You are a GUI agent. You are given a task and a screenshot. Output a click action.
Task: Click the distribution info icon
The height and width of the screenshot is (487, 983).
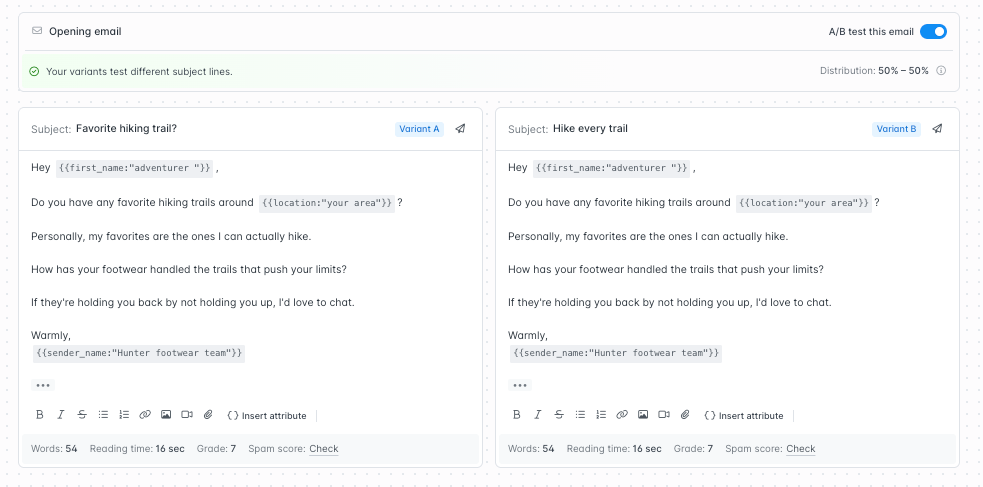tap(941, 71)
